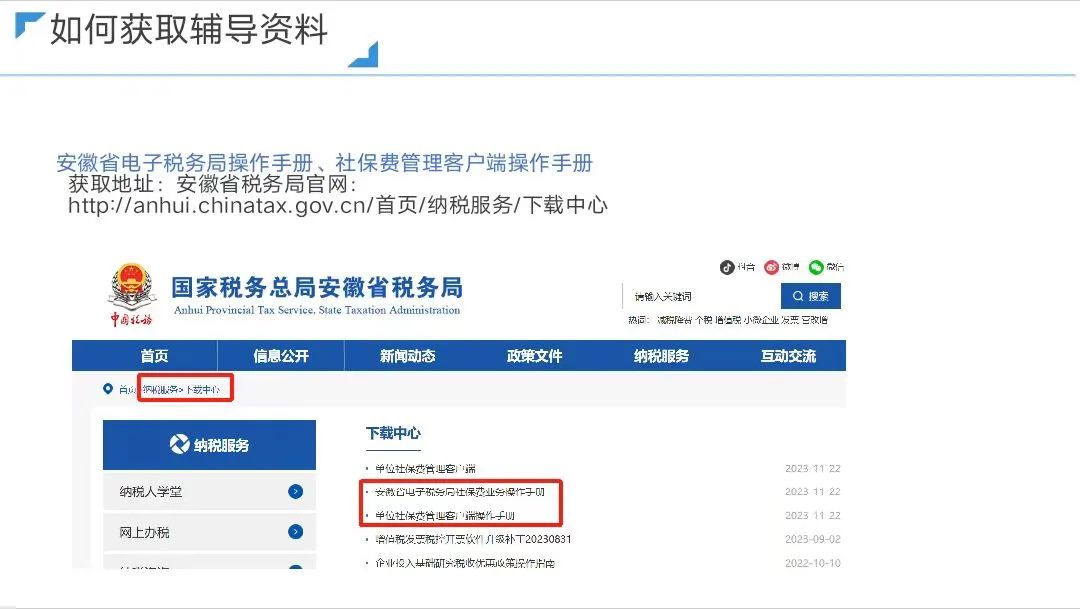Screen dimensions: 1080x609
Task: Click the slide title 如何获取辅导资料
Action: click(x=188, y=30)
